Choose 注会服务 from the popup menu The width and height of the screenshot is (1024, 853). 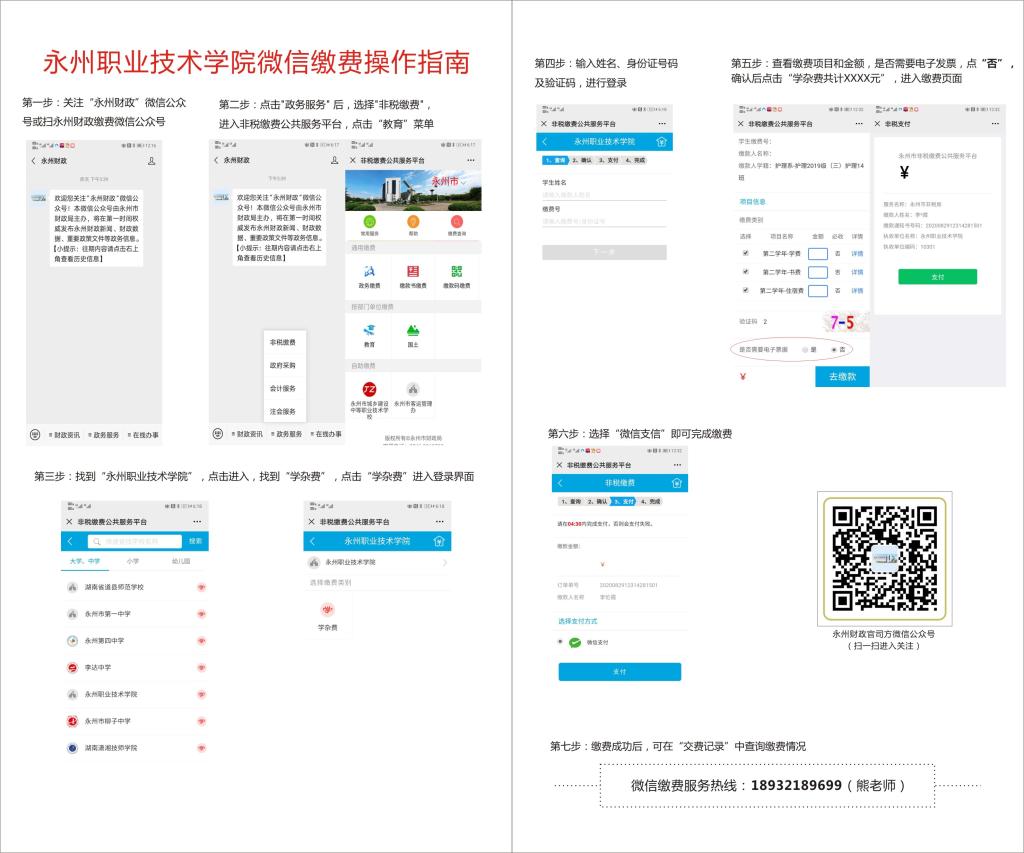pyautogui.click(x=283, y=411)
